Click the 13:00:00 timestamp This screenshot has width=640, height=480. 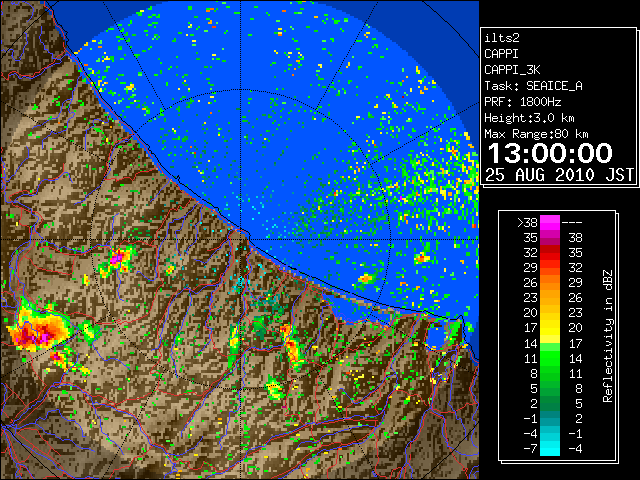point(550,153)
